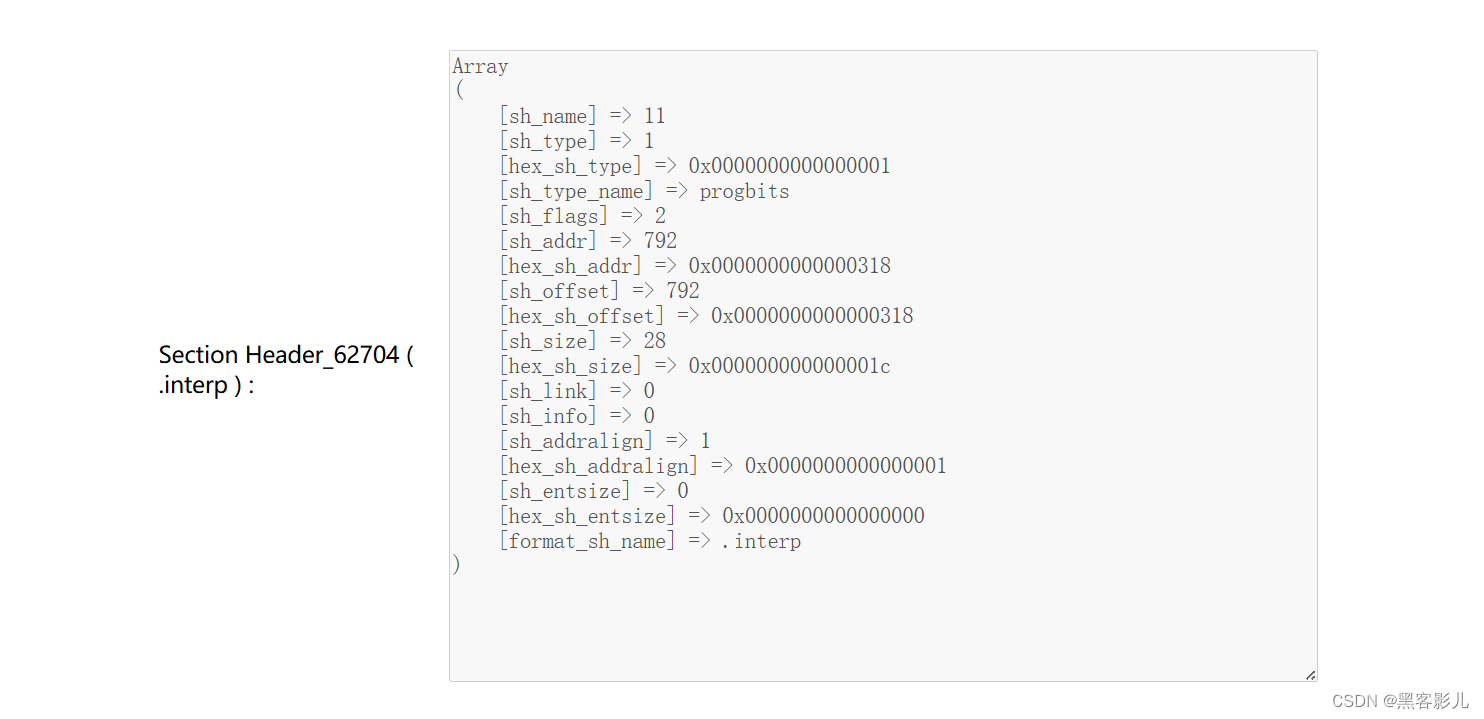Place cursor on sh_size => 28 line

coord(582,342)
